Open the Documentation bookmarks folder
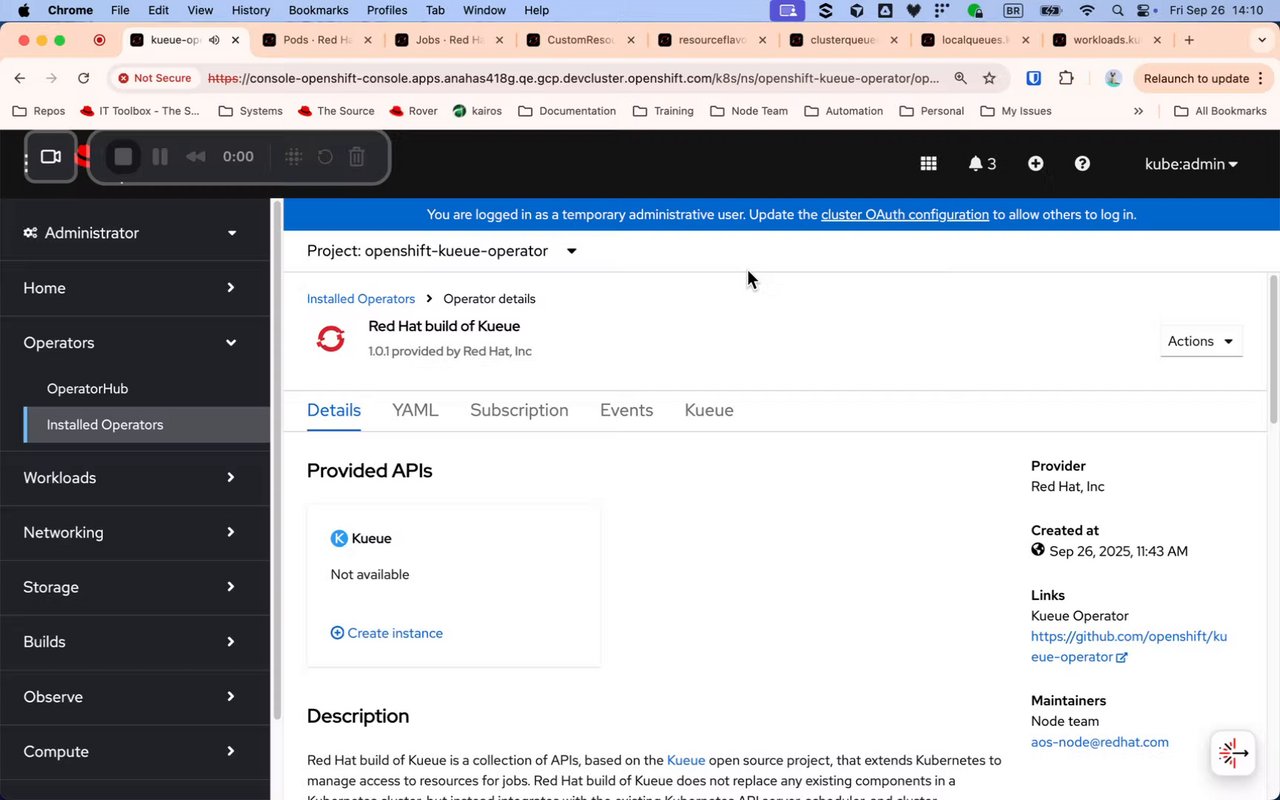Viewport: 1280px width, 800px height. point(567,111)
